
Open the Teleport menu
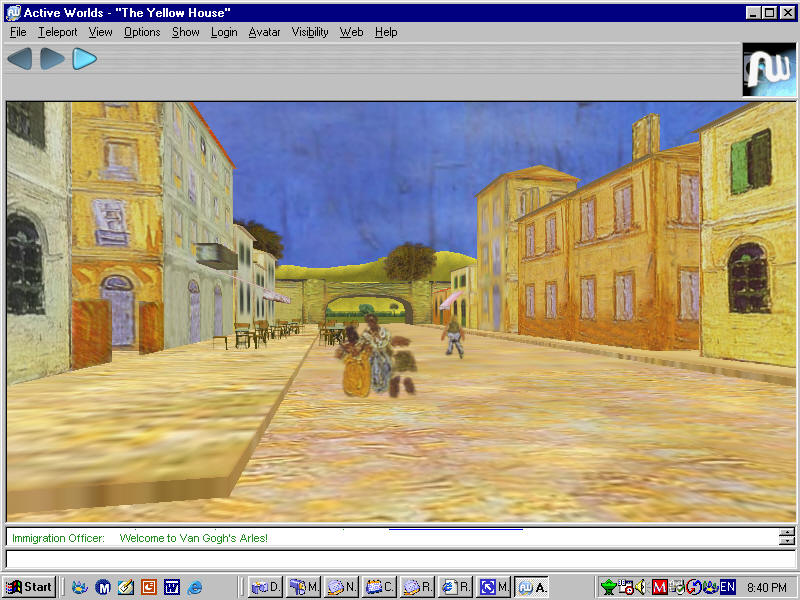(x=57, y=32)
